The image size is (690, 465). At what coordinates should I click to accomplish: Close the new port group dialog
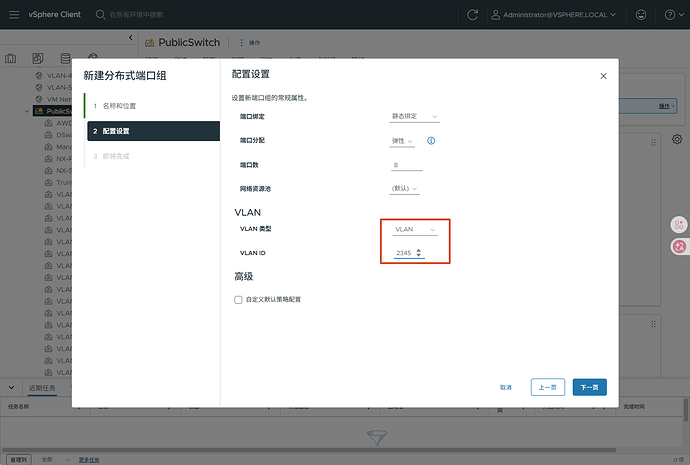point(603,76)
